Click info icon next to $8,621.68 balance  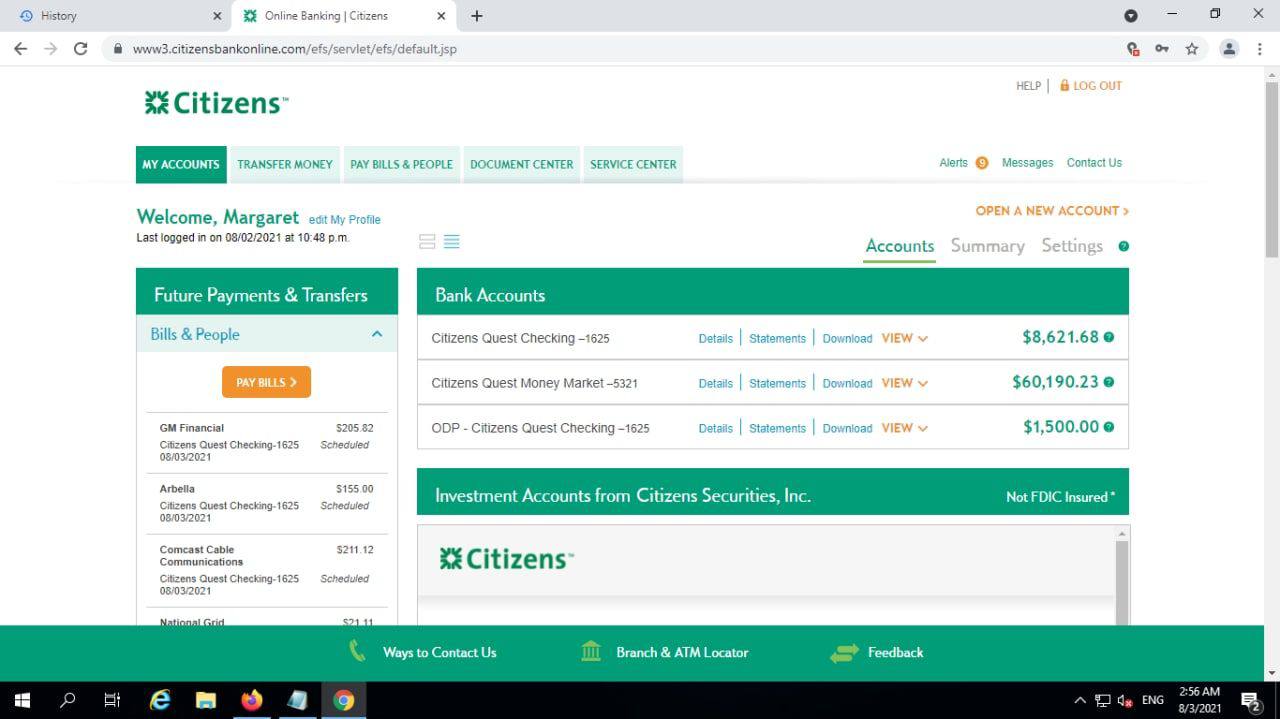click(1108, 337)
